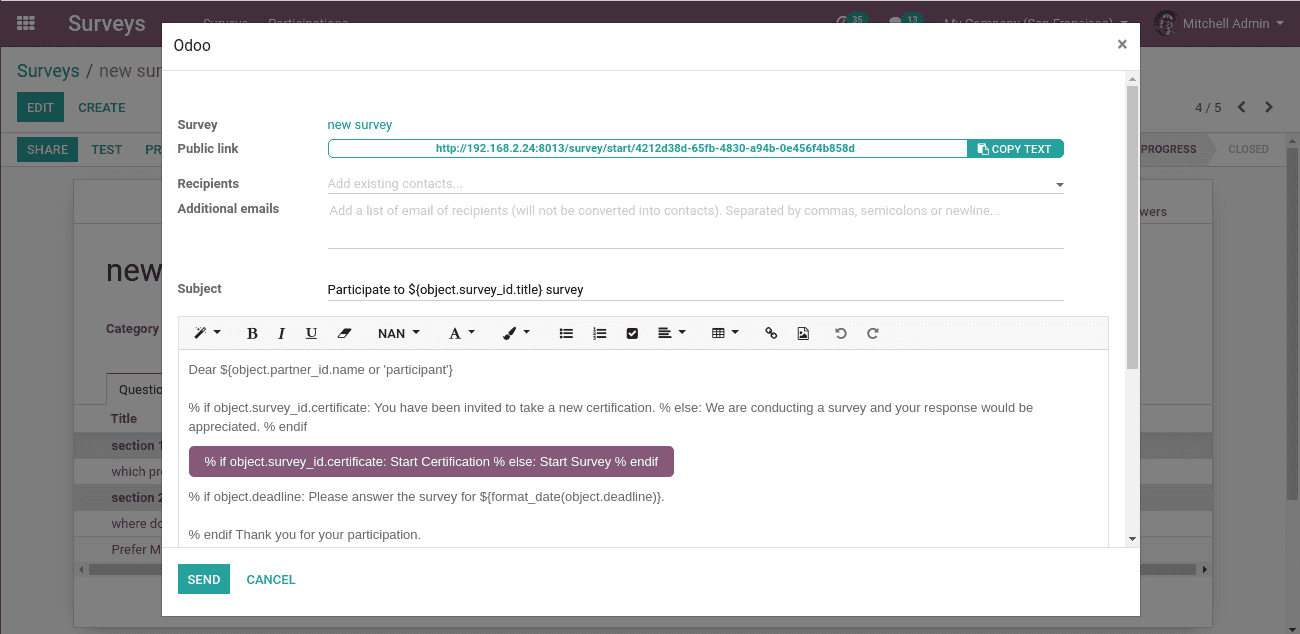Click the SEND button
Screen dimensions: 1300x634
click(204, 579)
